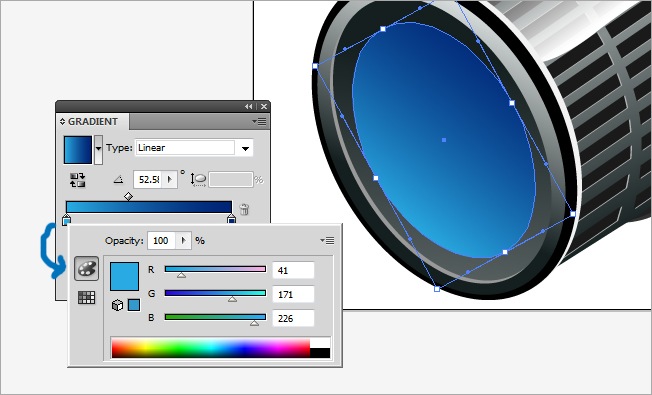Click the gradient angle icon

pos(119,180)
